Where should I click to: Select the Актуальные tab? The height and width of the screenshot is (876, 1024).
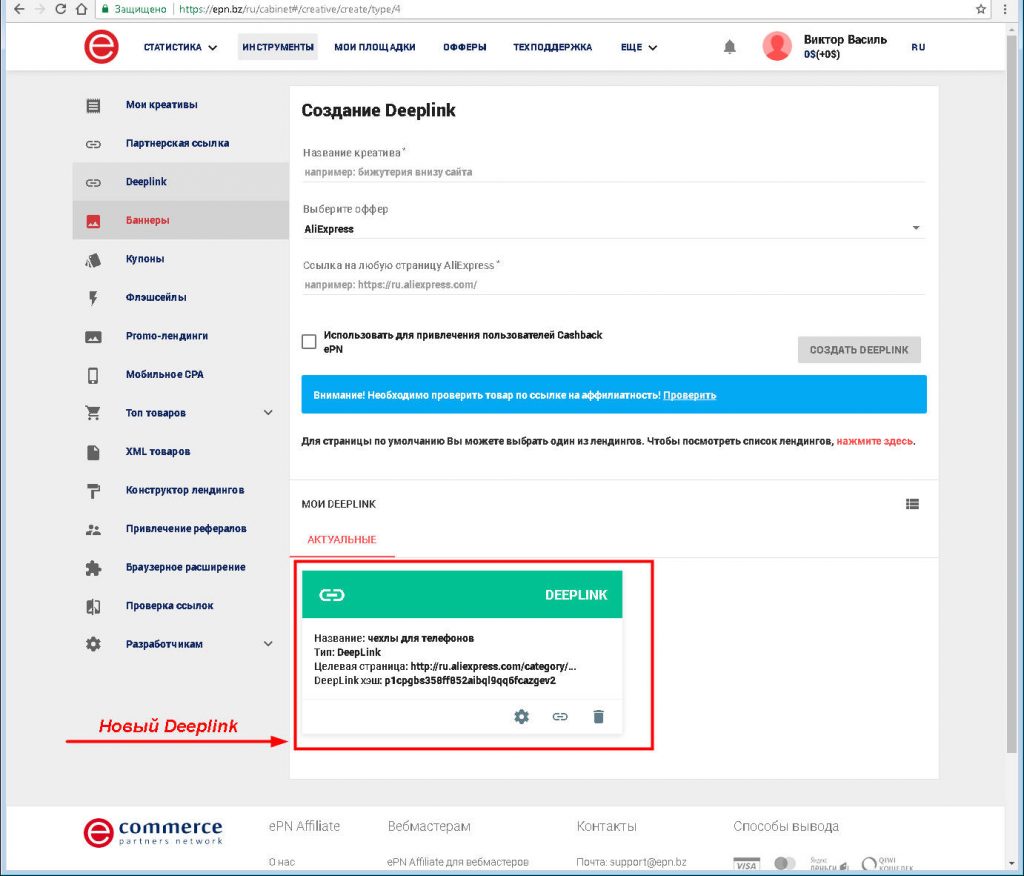(x=342, y=540)
